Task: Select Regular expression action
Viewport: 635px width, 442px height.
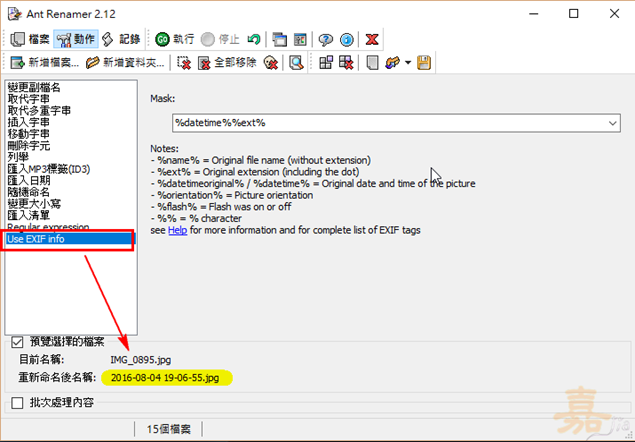Action: (48, 226)
